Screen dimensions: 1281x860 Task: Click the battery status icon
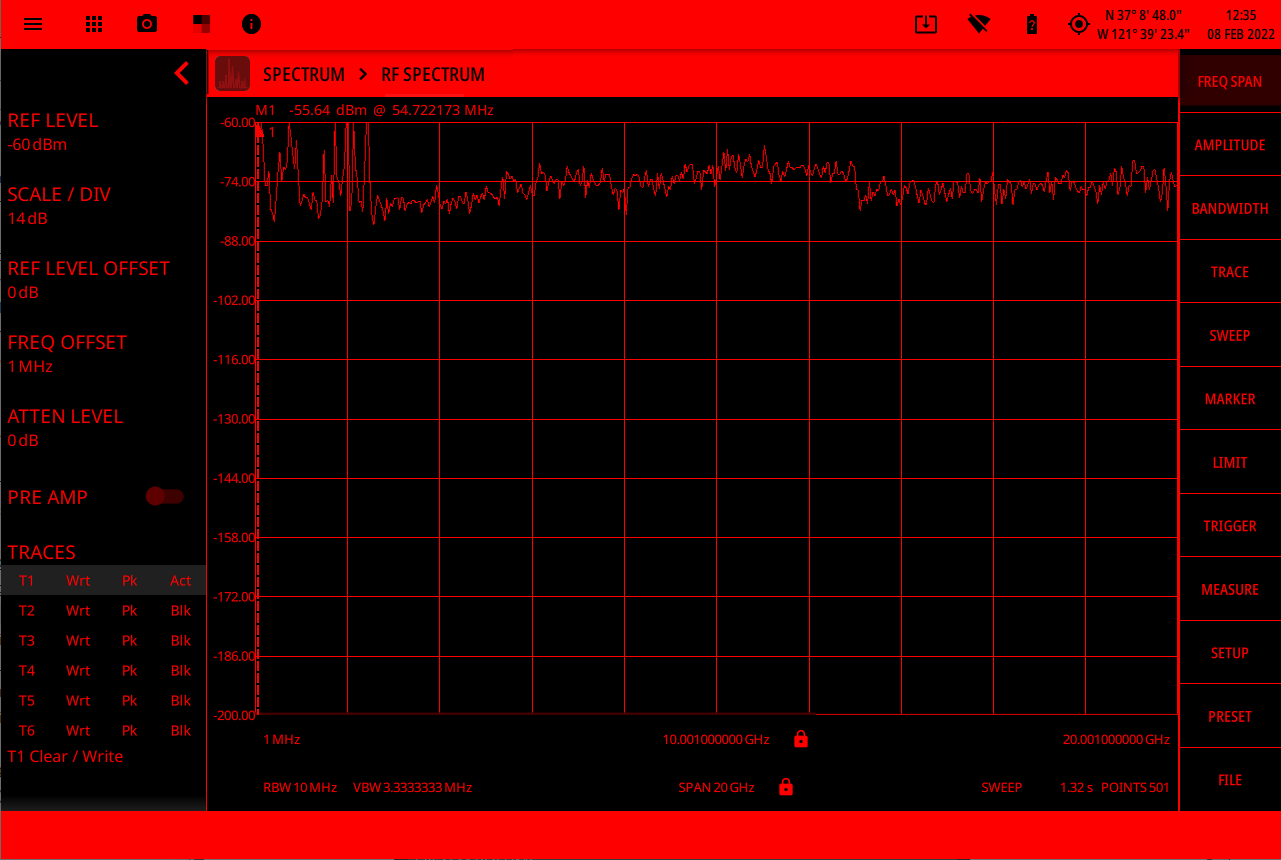1032,24
